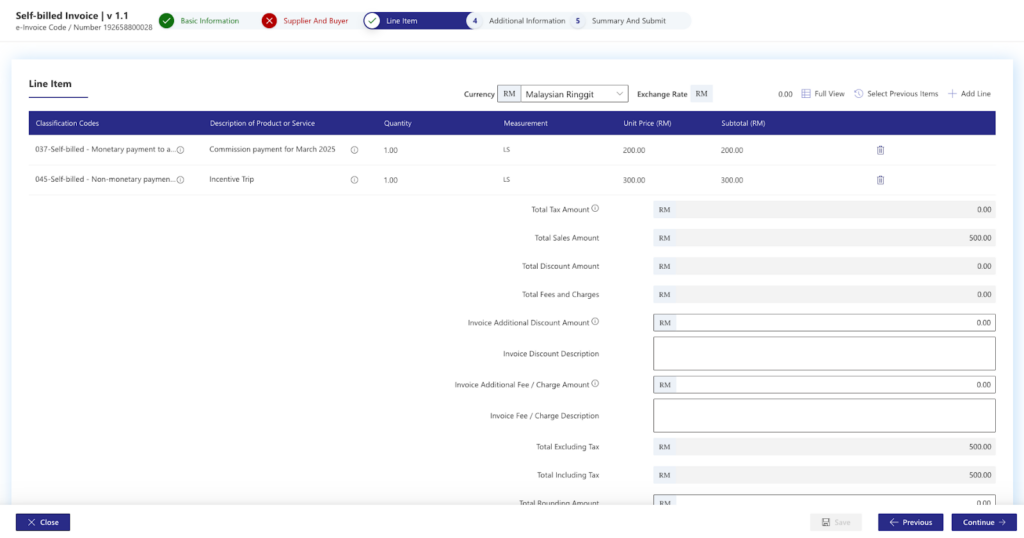Jump to Additional Information step
Image resolution: width=1024 pixels, height=538 pixels.
pyautogui.click(x=526, y=20)
